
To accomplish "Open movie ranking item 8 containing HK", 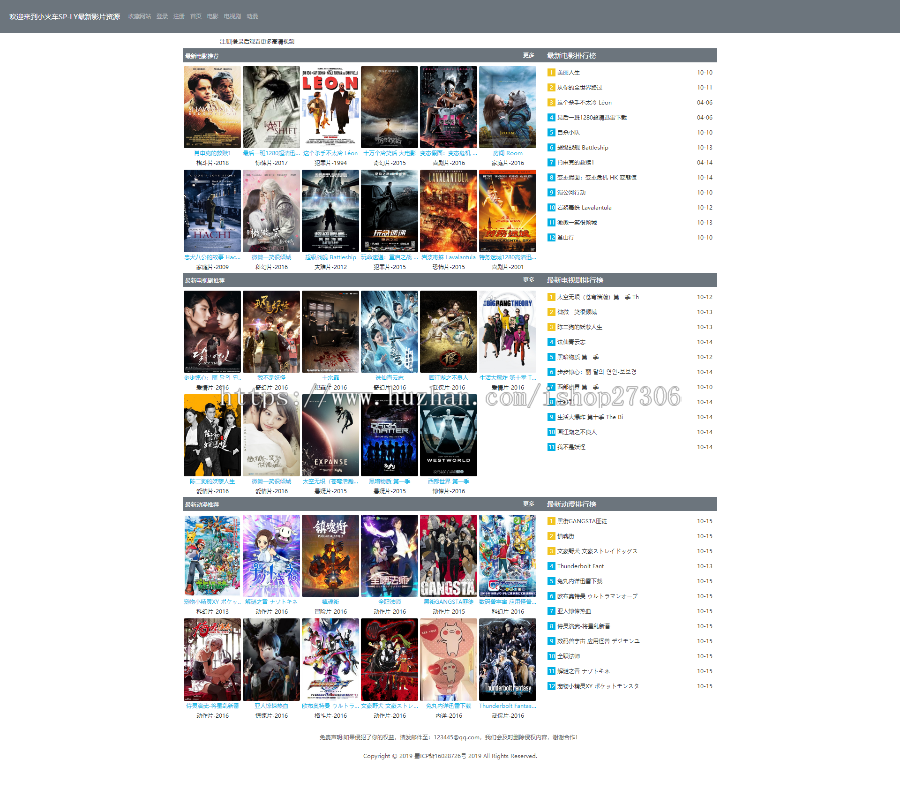I will coord(596,177).
